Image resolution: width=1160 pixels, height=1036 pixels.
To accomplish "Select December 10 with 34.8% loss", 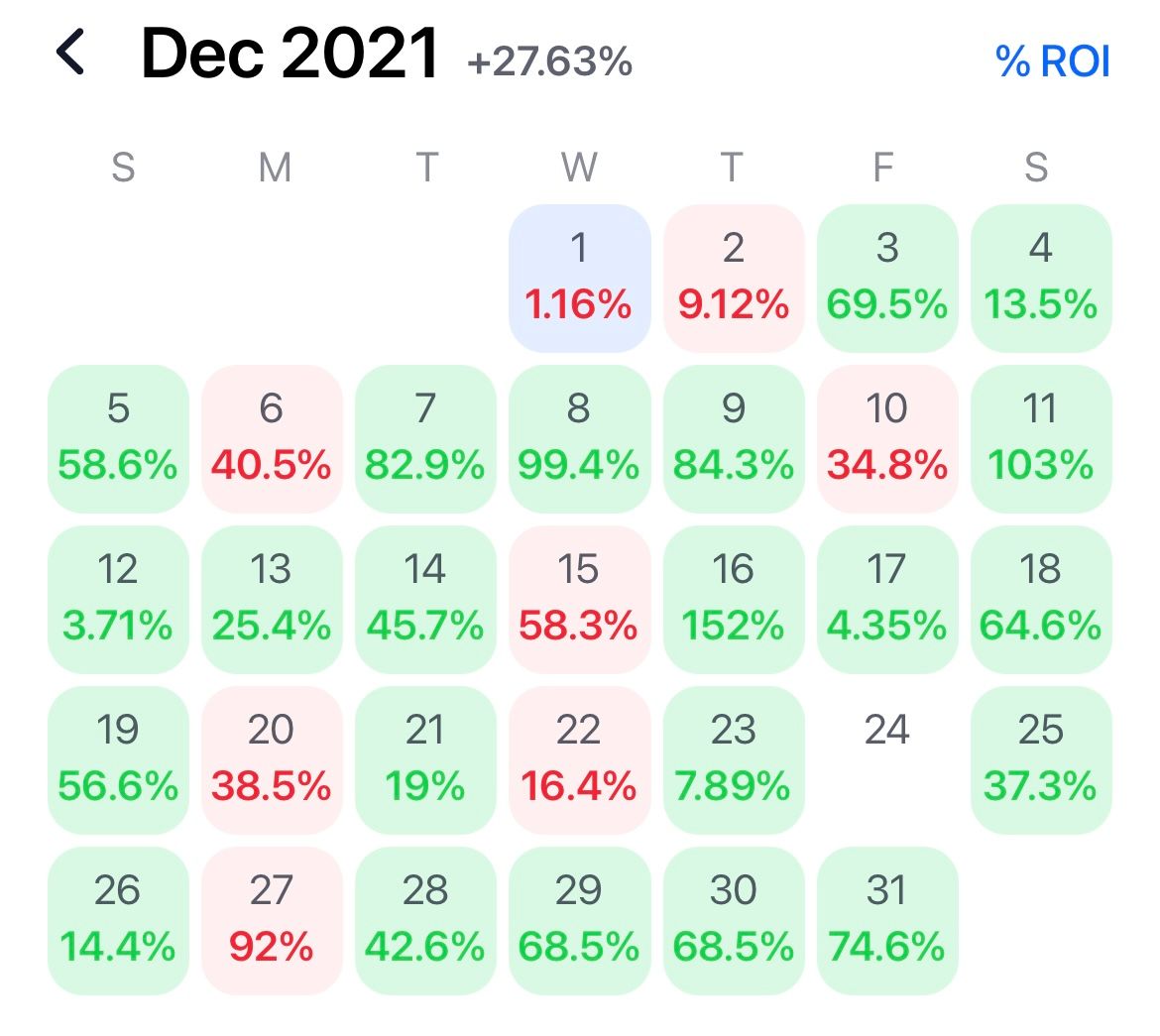I will point(887,439).
